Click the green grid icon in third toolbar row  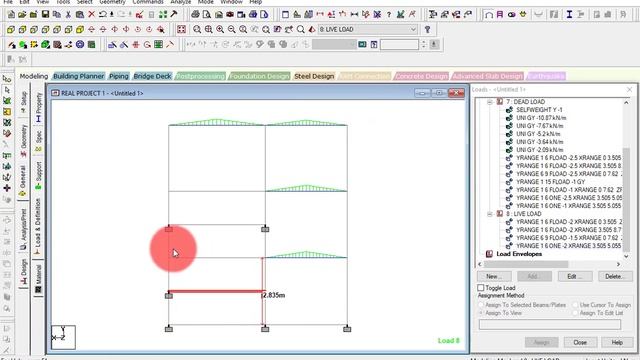click(158, 44)
